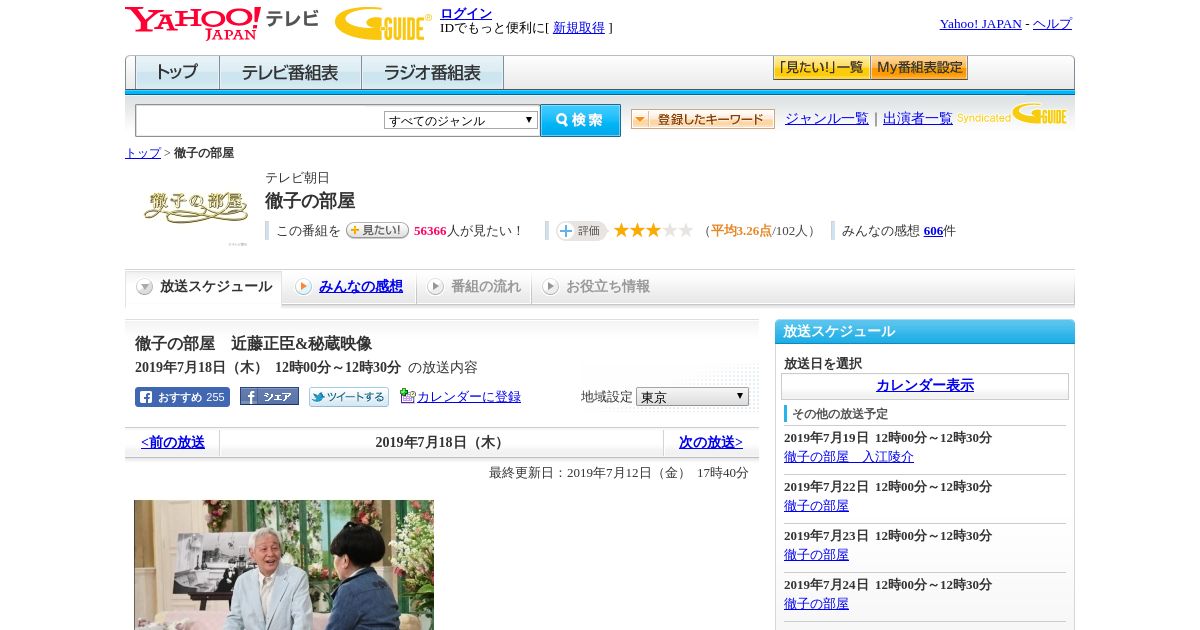Viewport: 1200px width, 630px height.
Task: Click the テレビ朝日 channel label
Action: (x=297, y=178)
